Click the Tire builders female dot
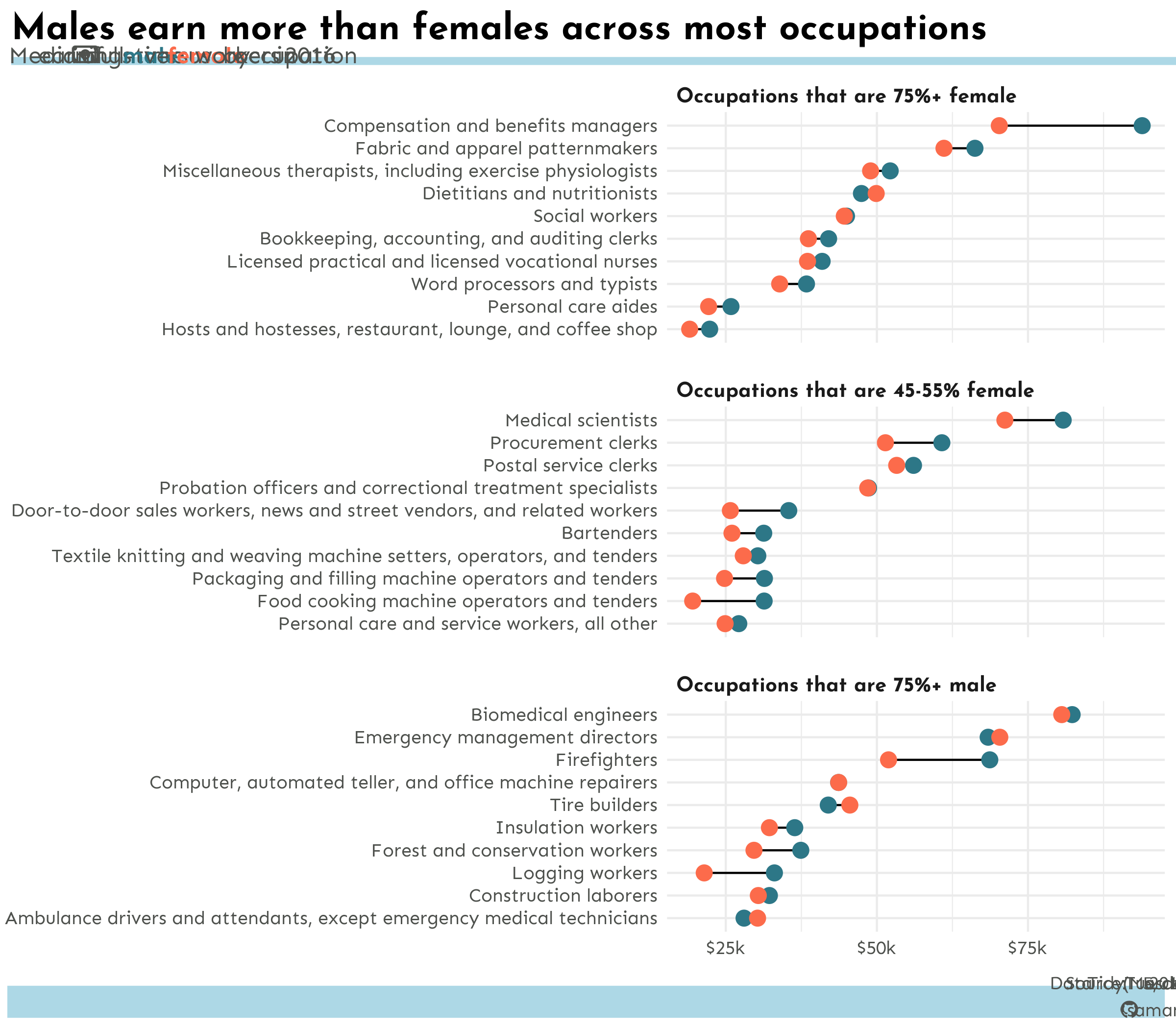 coord(849,805)
